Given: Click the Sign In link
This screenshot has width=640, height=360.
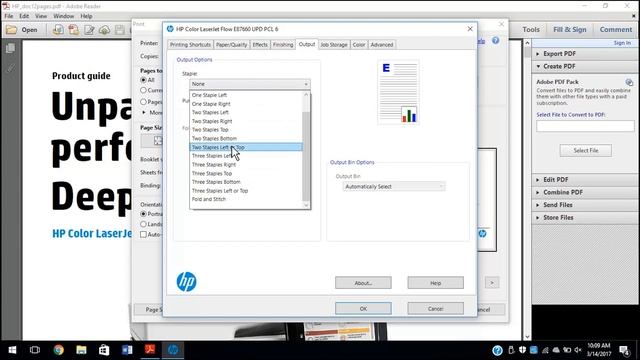Looking at the screenshot, I should tap(622, 43).
